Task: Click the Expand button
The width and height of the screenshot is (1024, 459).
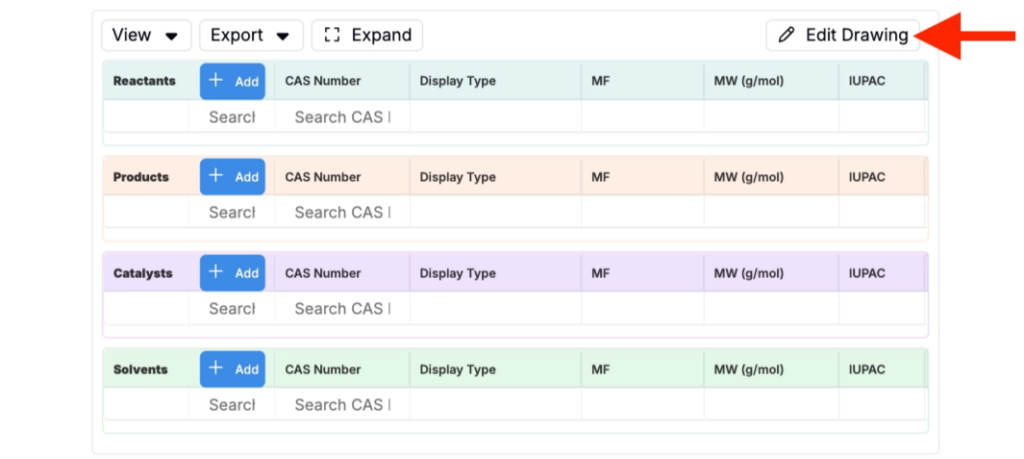Action: [367, 35]
